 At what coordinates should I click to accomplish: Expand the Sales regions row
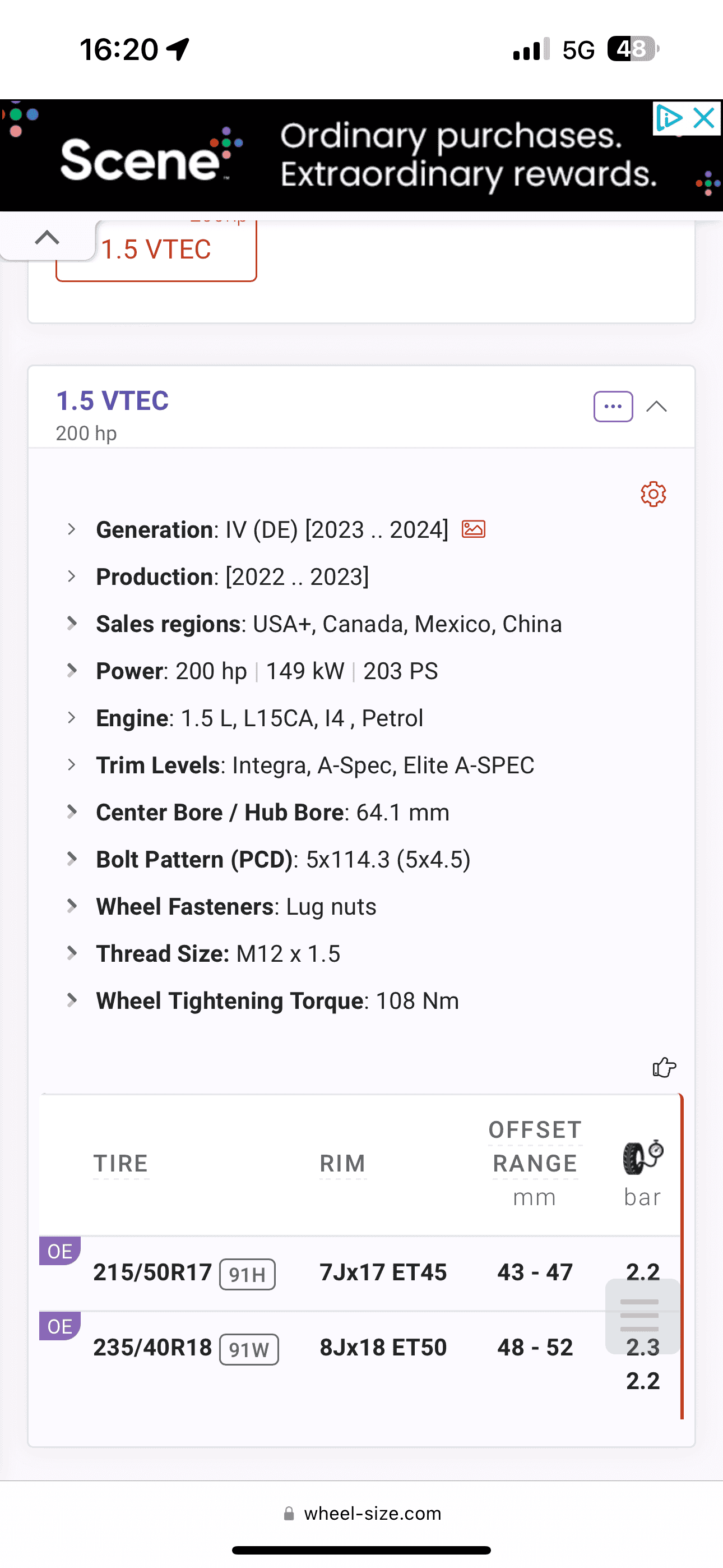[72, 623]
